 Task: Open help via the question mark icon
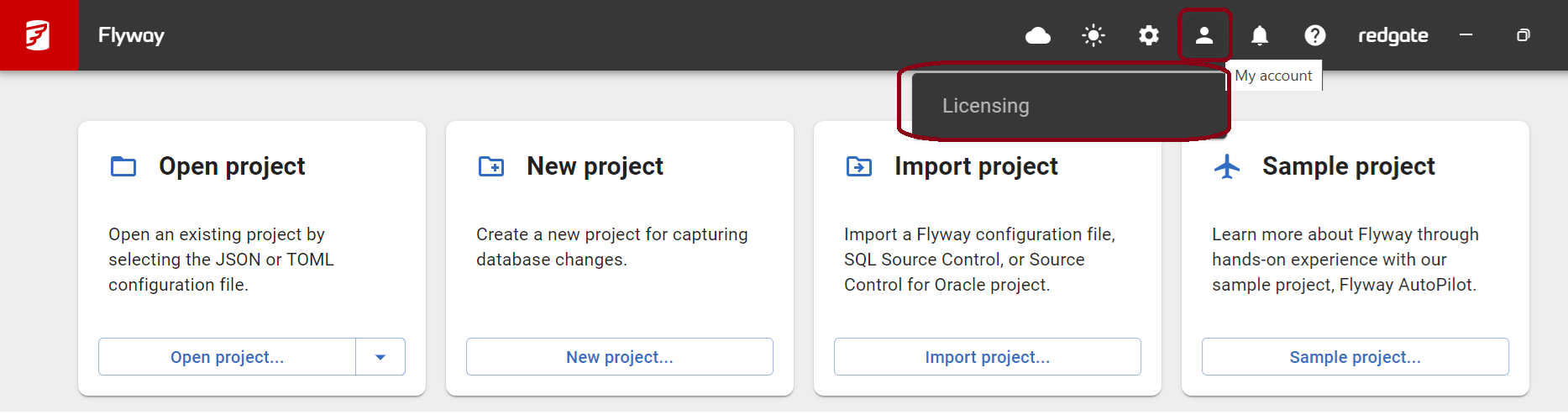point(1315,35)
